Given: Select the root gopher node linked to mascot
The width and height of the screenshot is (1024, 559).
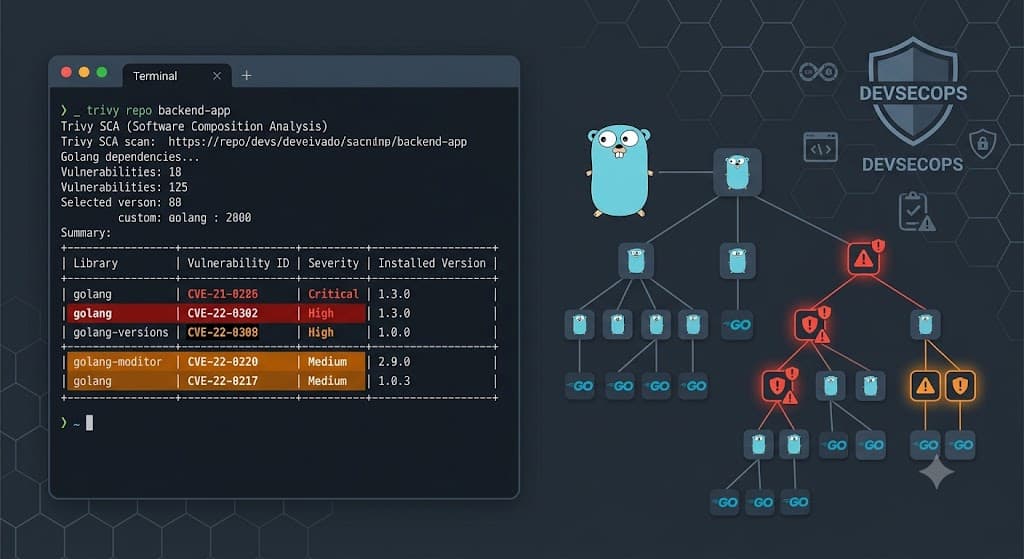Looking at the screenshot, I should point(737,172).
